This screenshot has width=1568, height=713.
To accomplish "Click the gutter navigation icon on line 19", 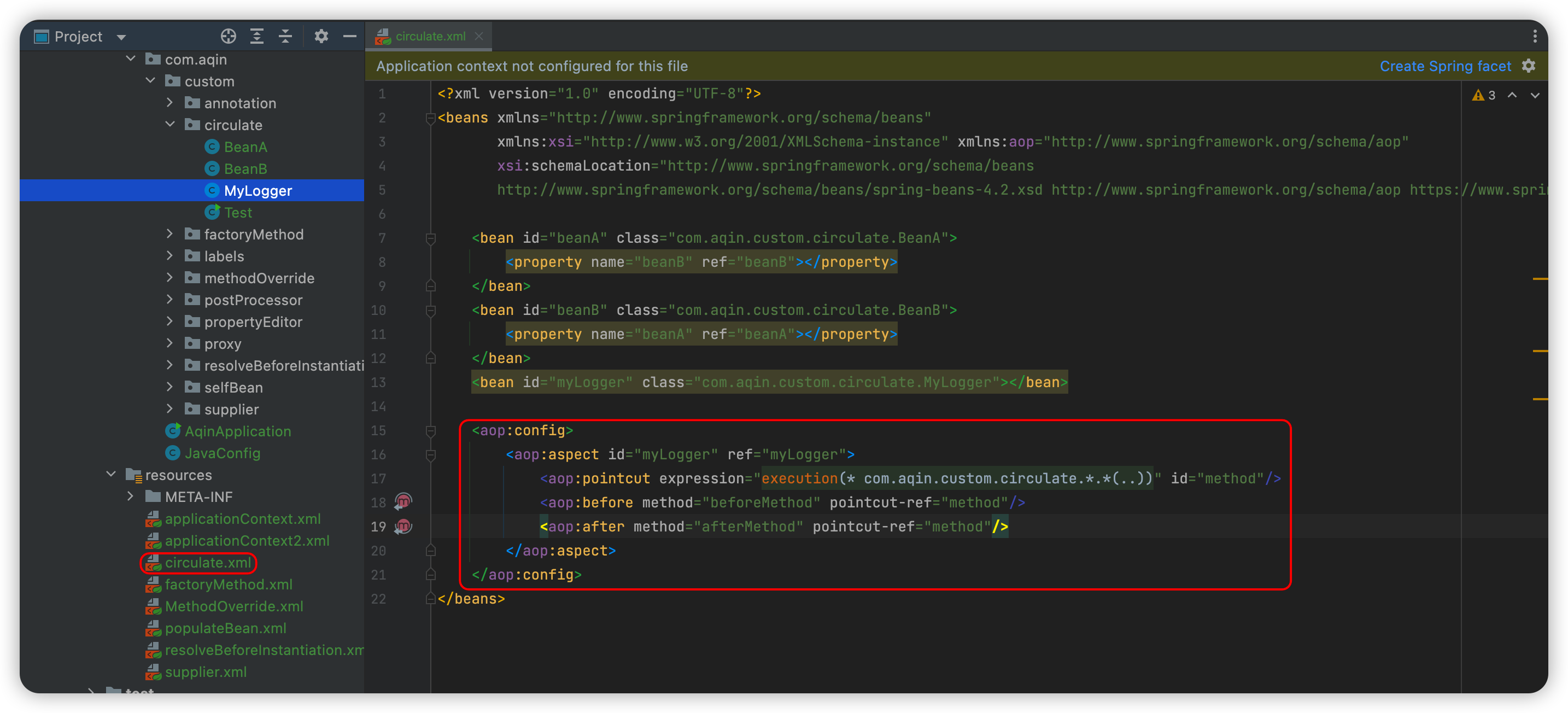I will pos(403,526).
